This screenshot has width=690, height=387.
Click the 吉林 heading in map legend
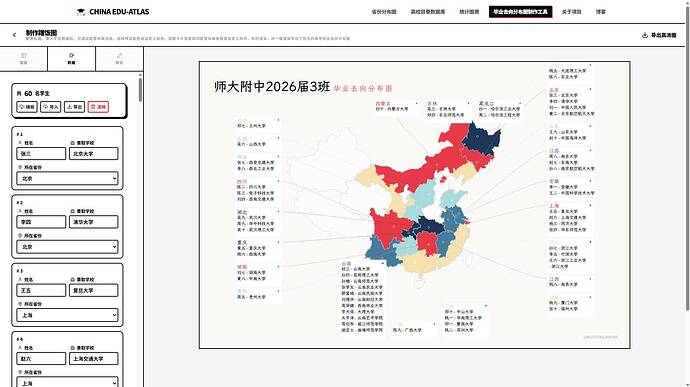432,103
